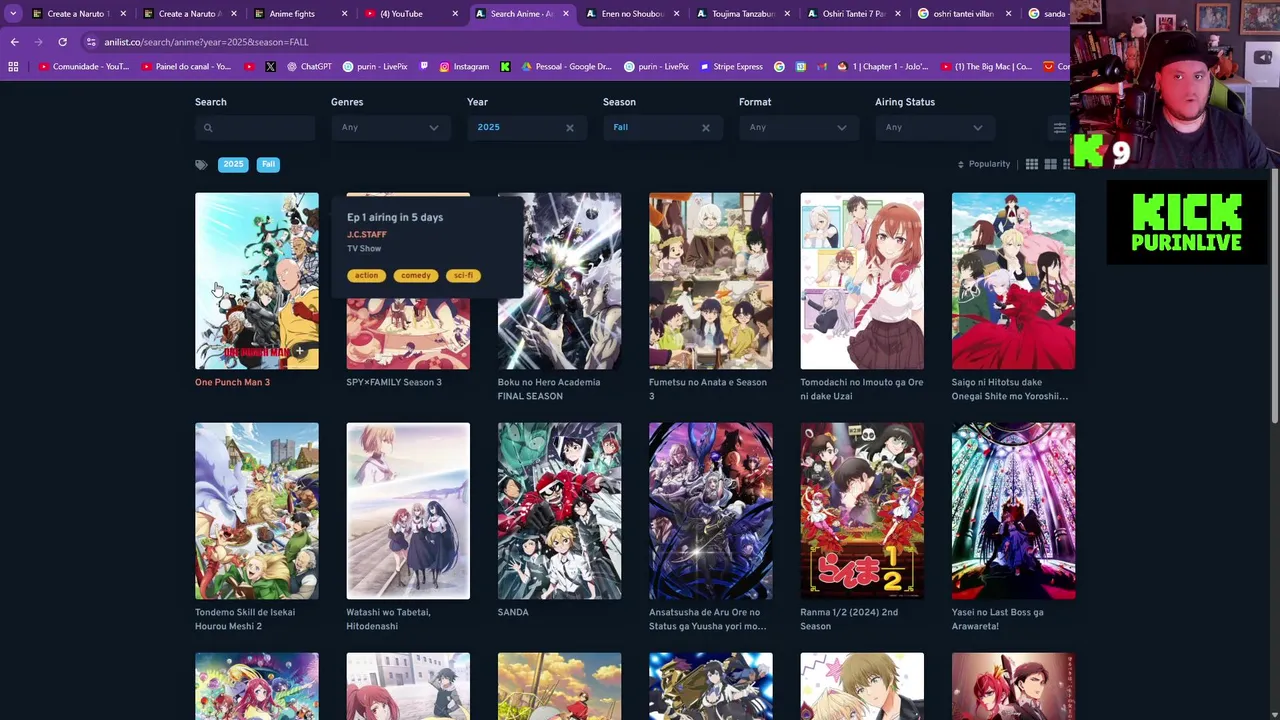Go back with the browser back arrow
The width and height of the screenshot is (1280, 720).
tap(14, 42)
